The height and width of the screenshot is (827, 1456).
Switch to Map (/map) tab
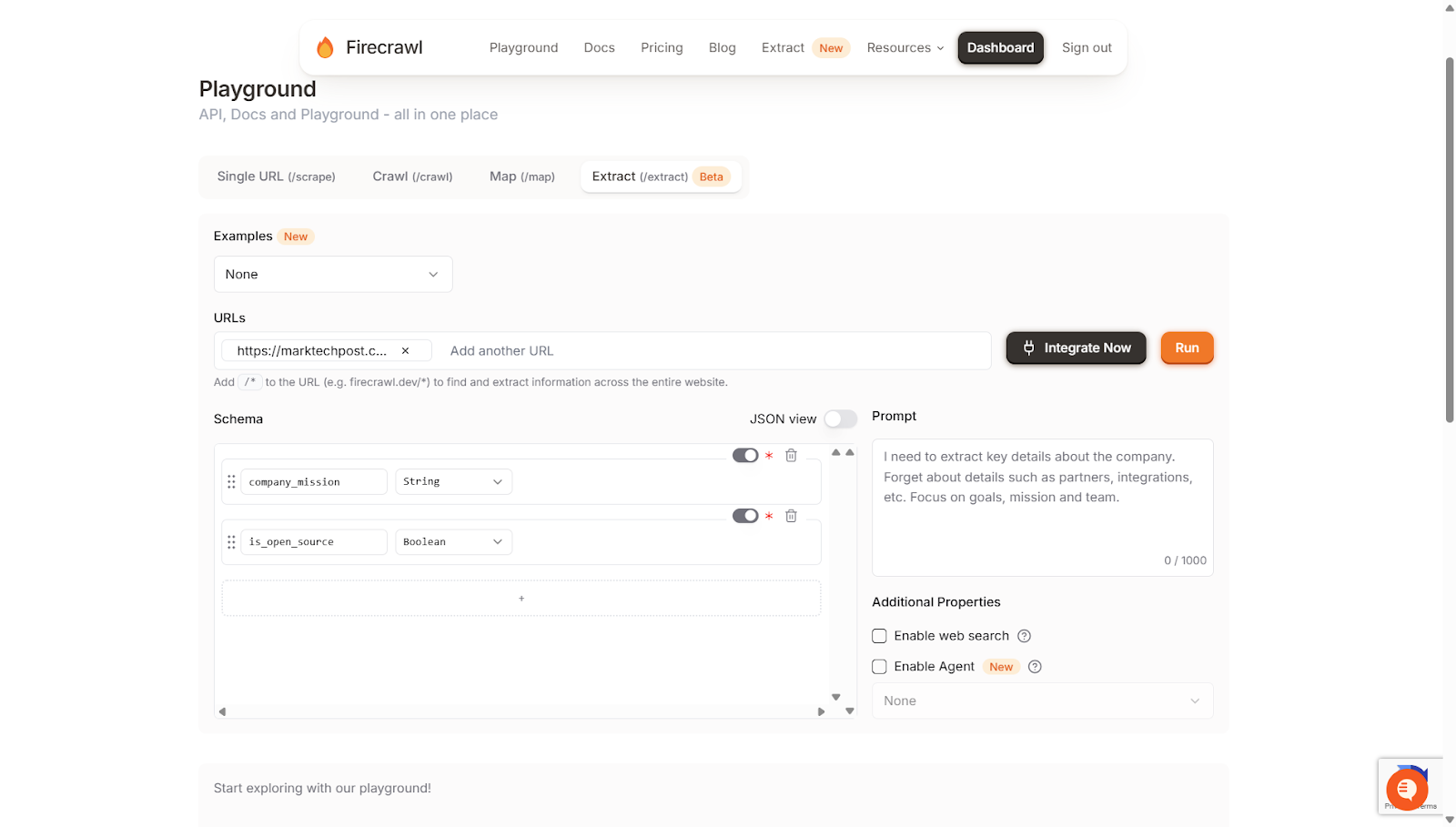click(x=522, y=176)
